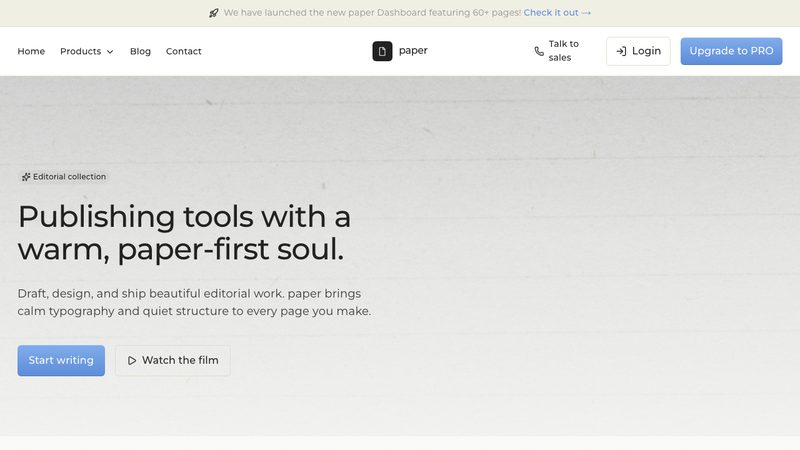Click the paper brand name text
Viewport: 800px width, 450px height.
[x=413, y=51]
